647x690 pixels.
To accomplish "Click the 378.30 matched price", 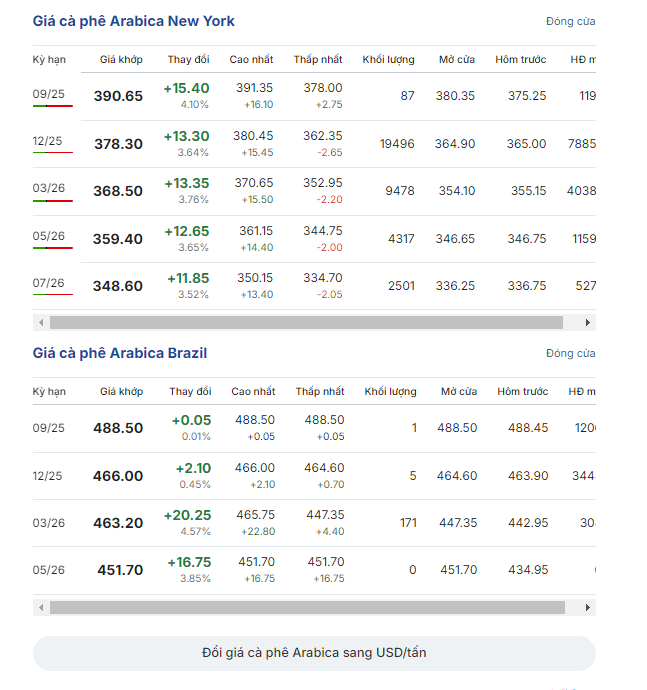I will click(x=118, y=144).
